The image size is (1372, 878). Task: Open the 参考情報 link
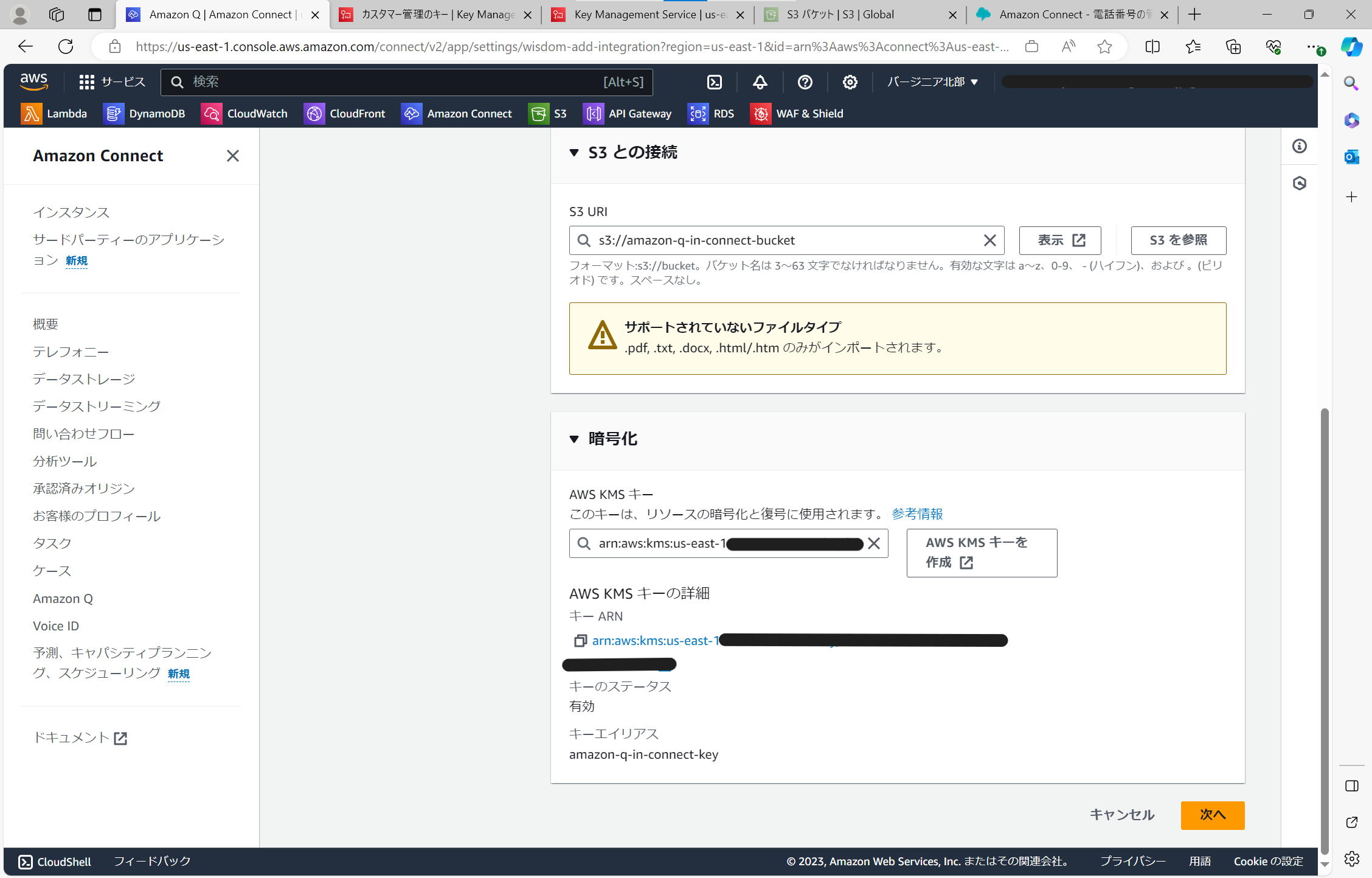pyautogui.click(x=916, y=514)
